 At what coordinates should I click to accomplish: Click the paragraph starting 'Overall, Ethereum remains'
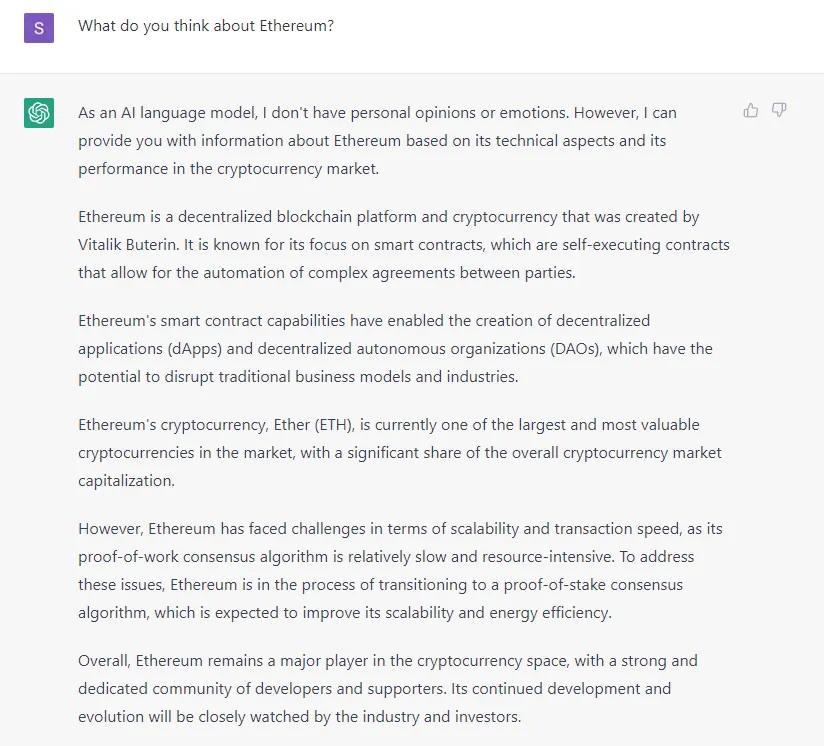tap(388, 689)
